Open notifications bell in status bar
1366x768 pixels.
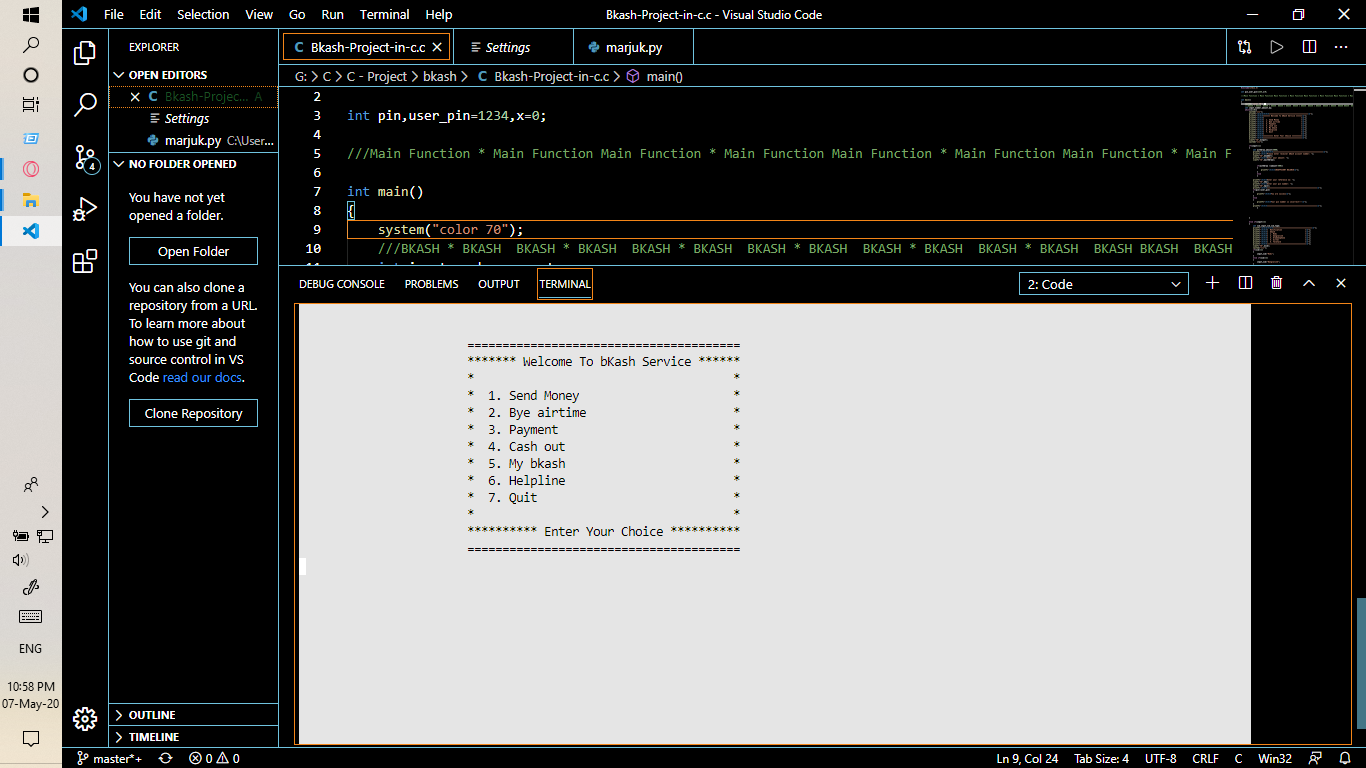[1345, 758]
